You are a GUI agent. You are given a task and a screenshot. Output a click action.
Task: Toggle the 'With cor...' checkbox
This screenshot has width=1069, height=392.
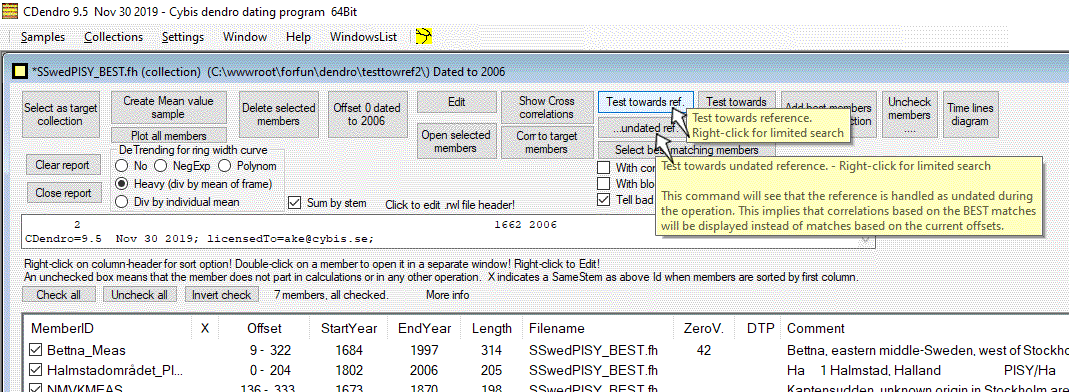[603, 167]
